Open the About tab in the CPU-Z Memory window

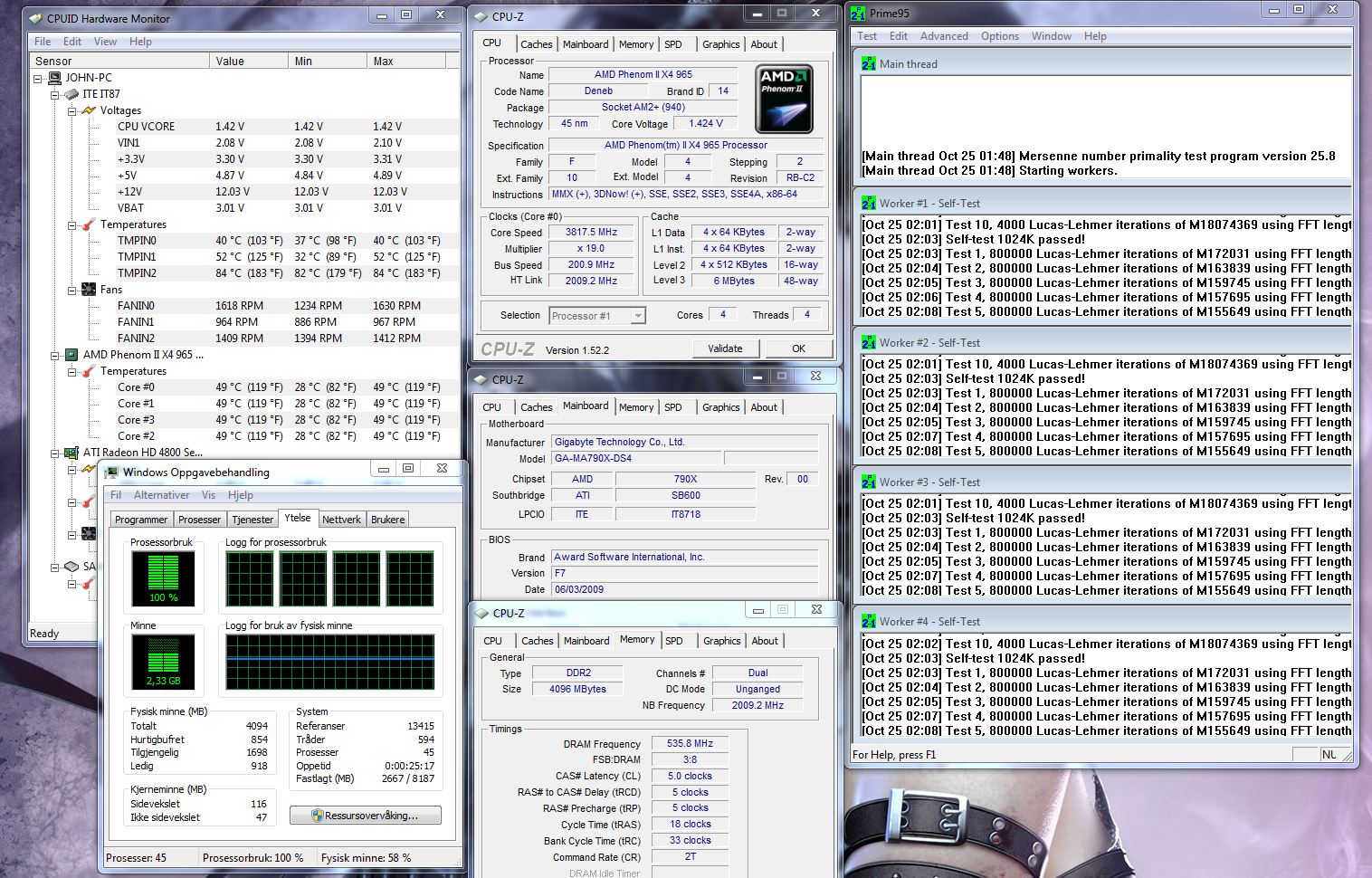(x=765, y=641)
